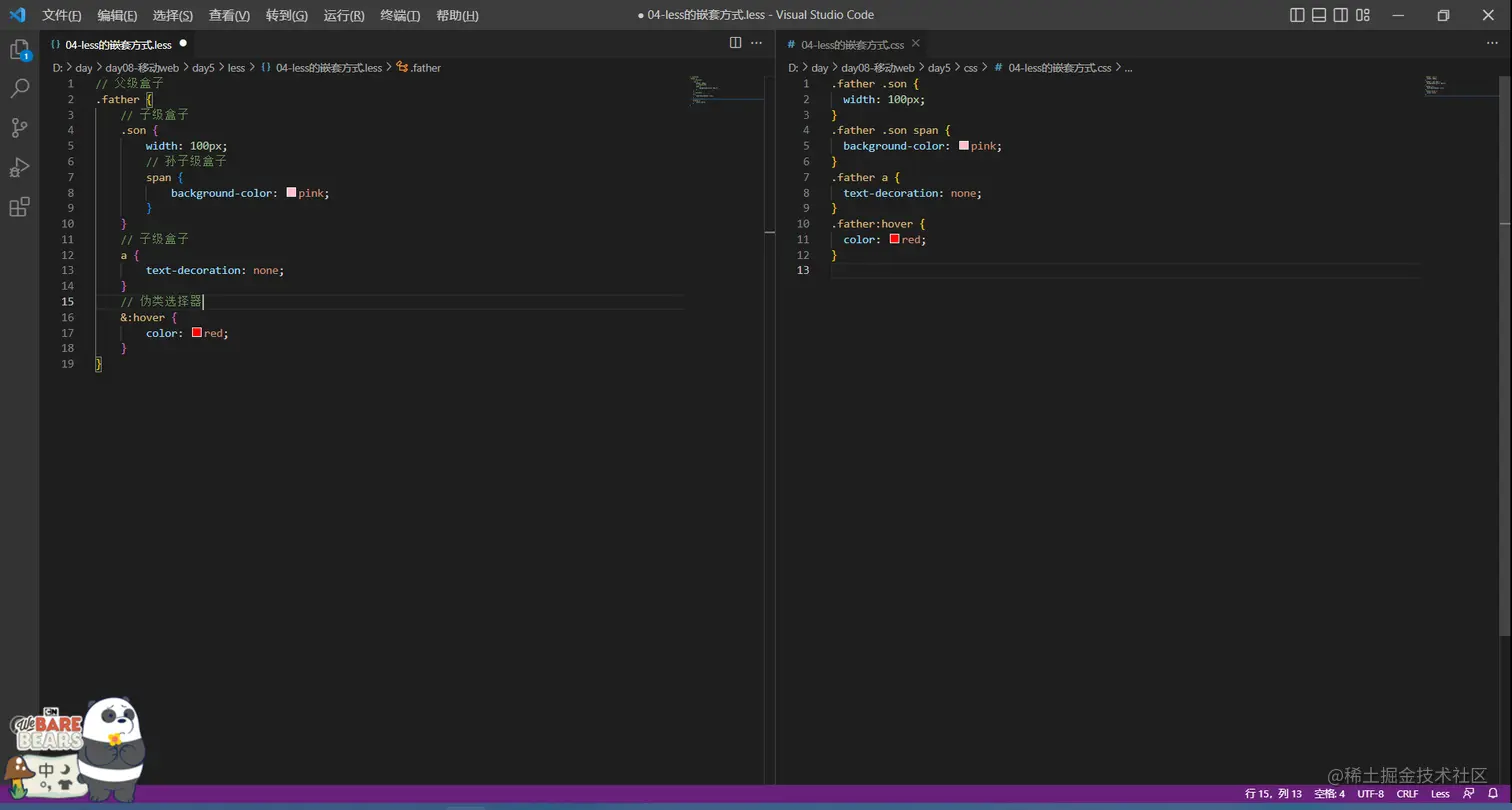The width and height of the screenshot is (1512, 810).
Task: Click .father .son span { in css editor
Action: [x=891, y=130]
